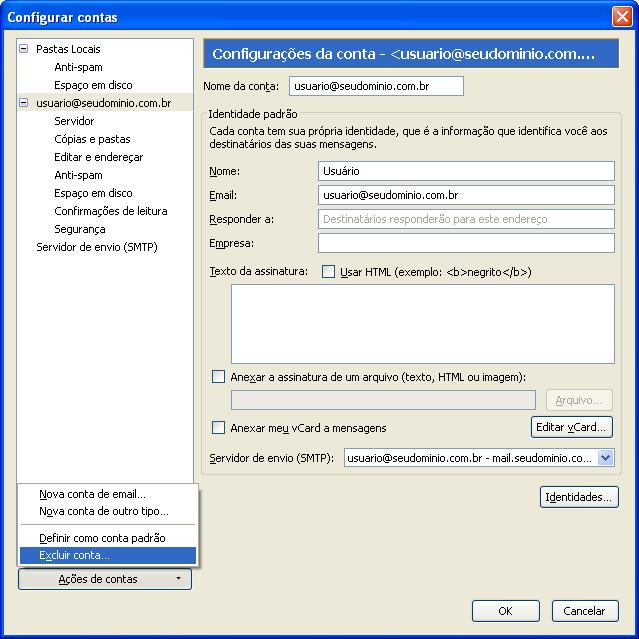639x639 pixels.
Task: Check Anexar a assinatura de um arquivo
Action: [219, 377]
